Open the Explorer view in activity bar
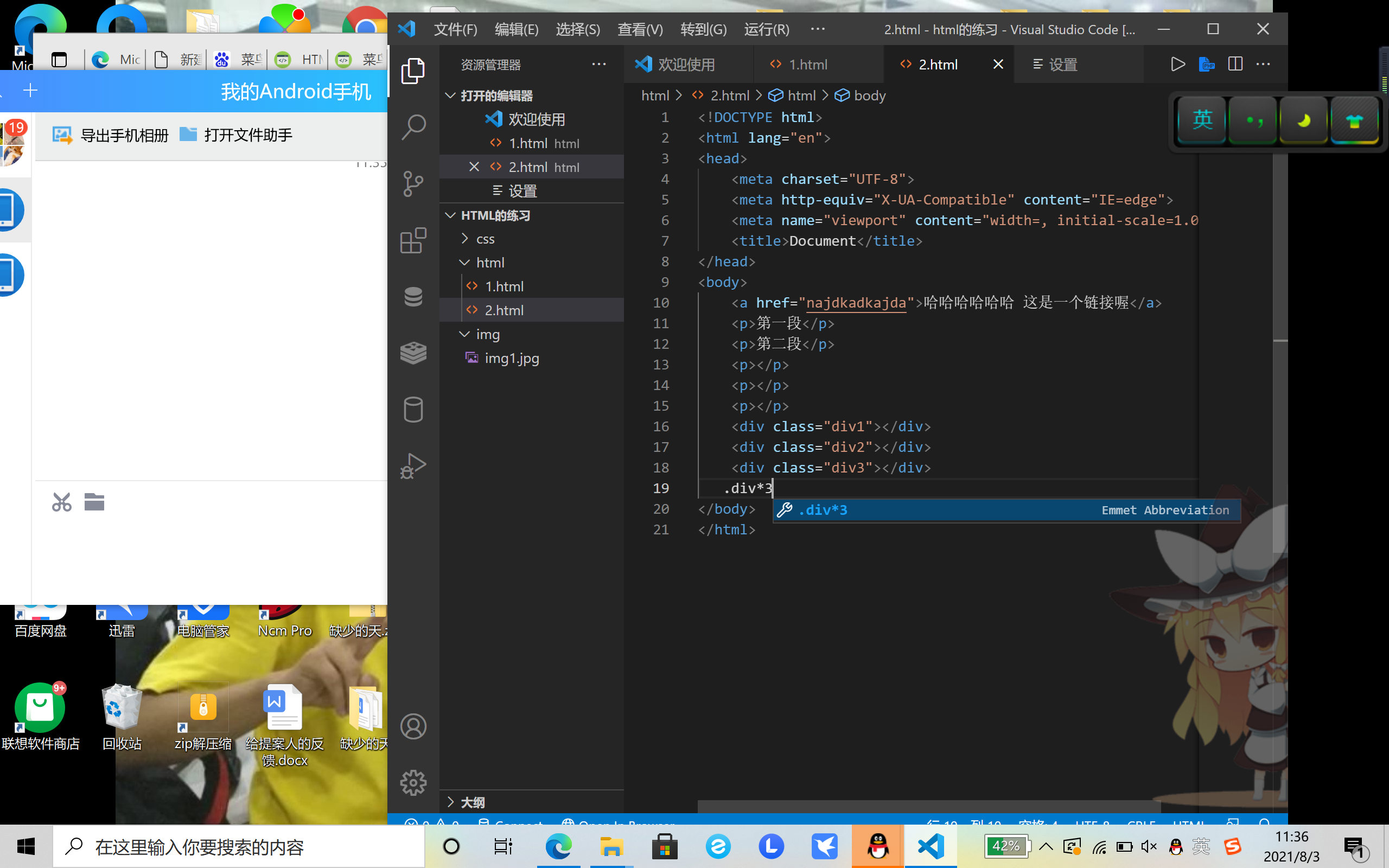This screenshot has width=1389, height=868. coord(413,71)
